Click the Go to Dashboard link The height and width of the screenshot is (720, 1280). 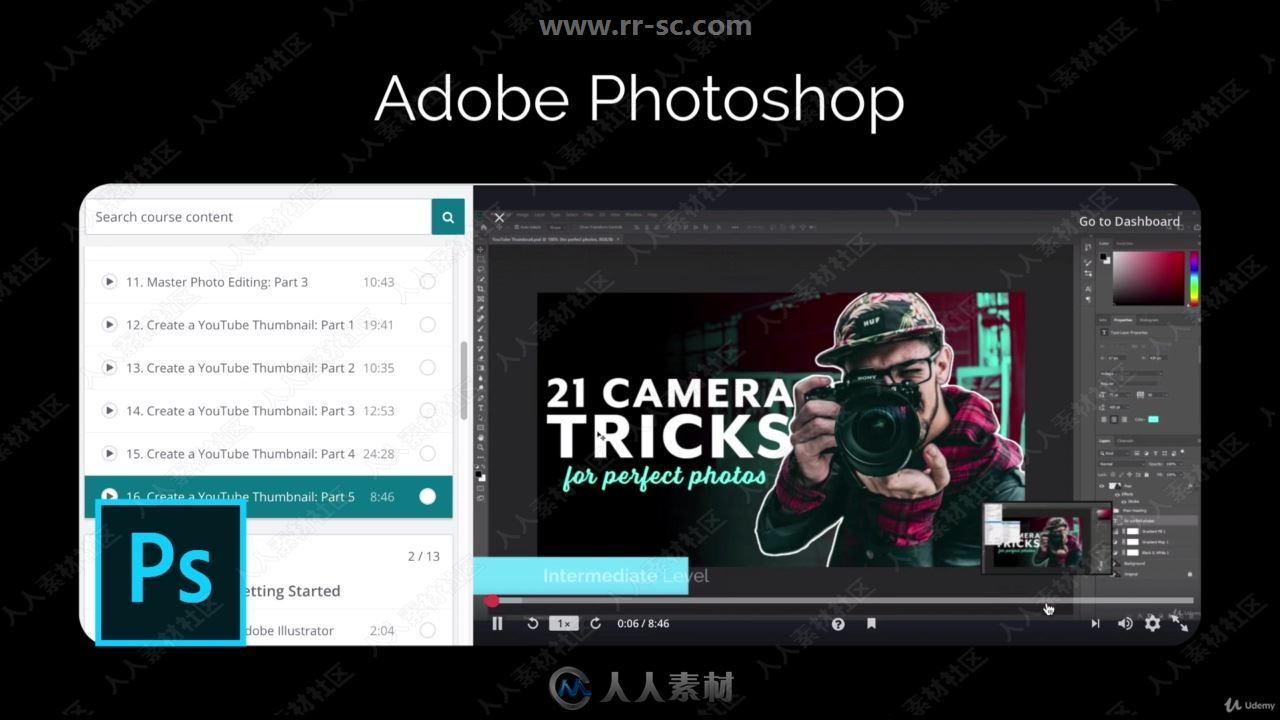click(x=1129, y=221)
